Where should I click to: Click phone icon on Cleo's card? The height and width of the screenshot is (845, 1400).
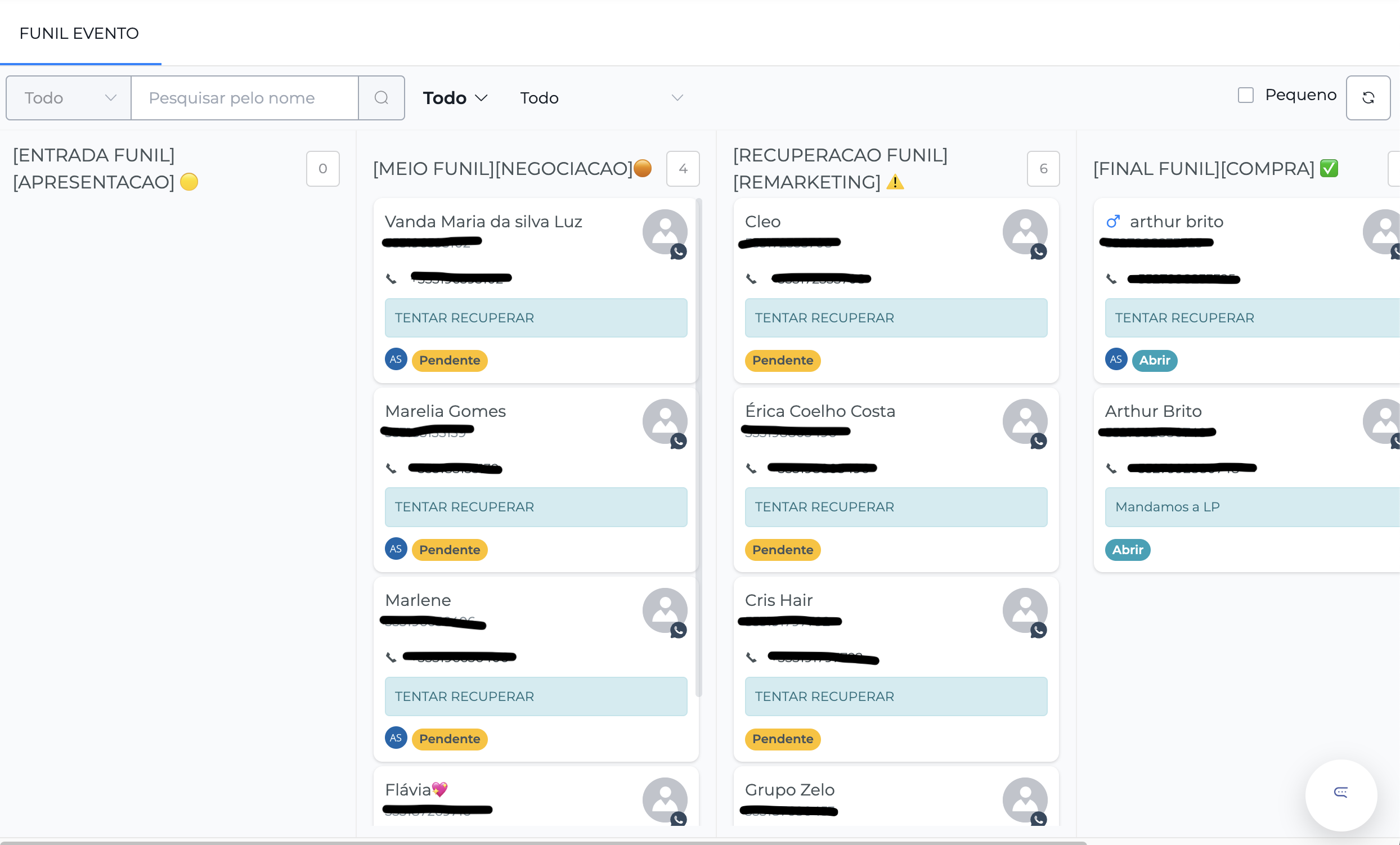751,279
